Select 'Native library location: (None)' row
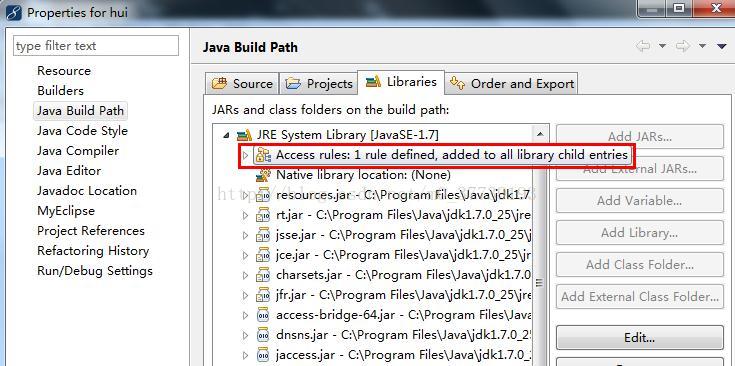Image resolution: width=735 pixels, height=366 pixels. [363, 175]
